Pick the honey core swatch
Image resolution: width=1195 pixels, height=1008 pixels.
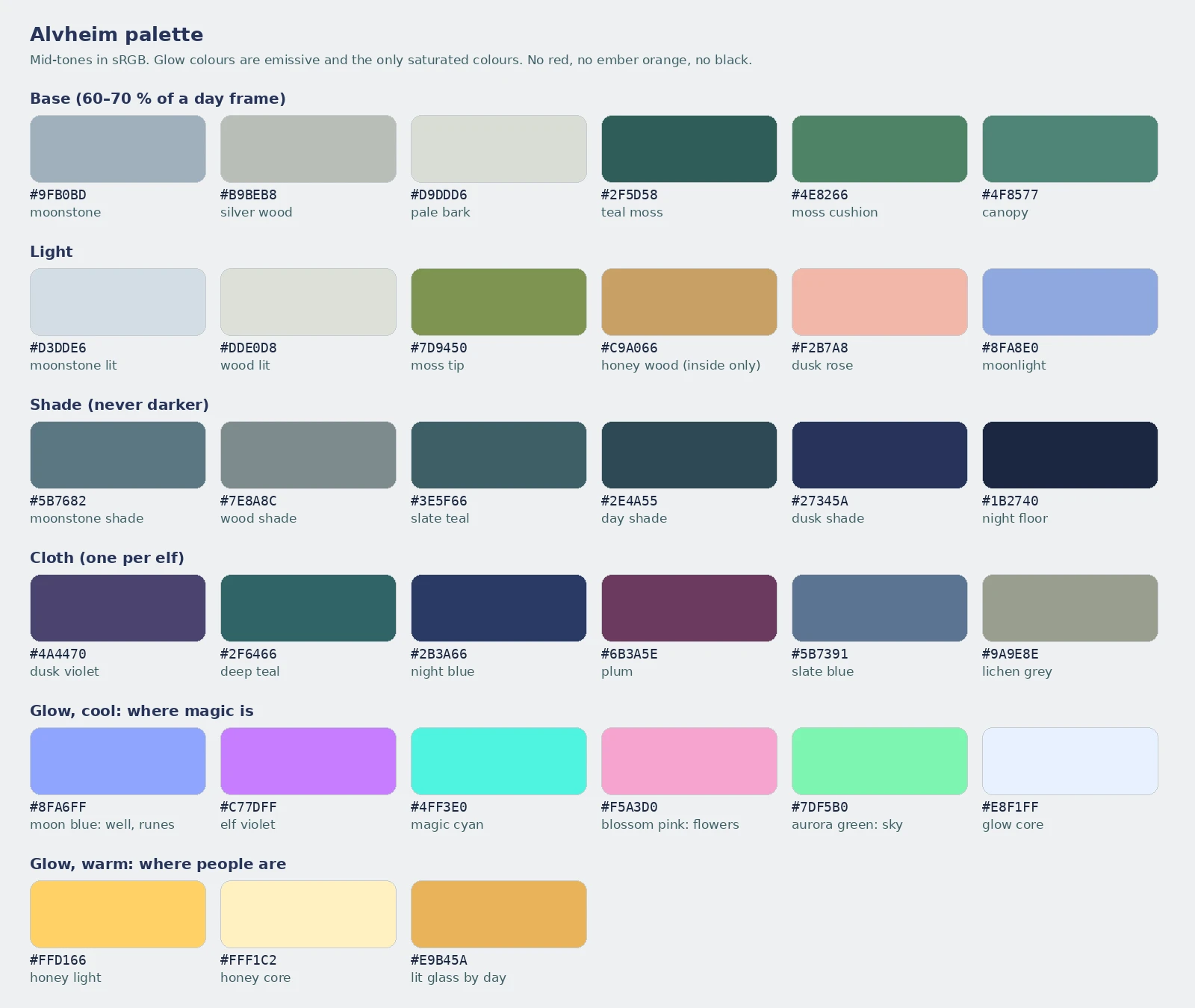point(308,914)
